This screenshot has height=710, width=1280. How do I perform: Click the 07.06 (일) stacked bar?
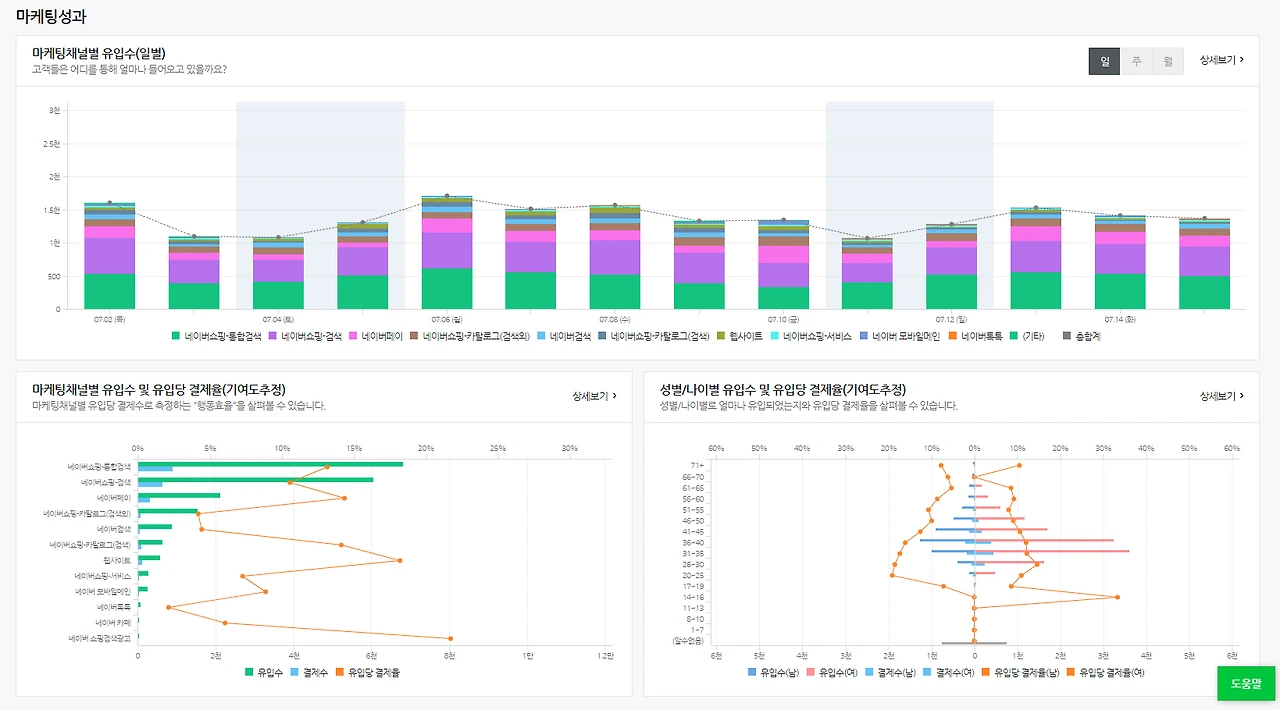[x=447, y=253]
